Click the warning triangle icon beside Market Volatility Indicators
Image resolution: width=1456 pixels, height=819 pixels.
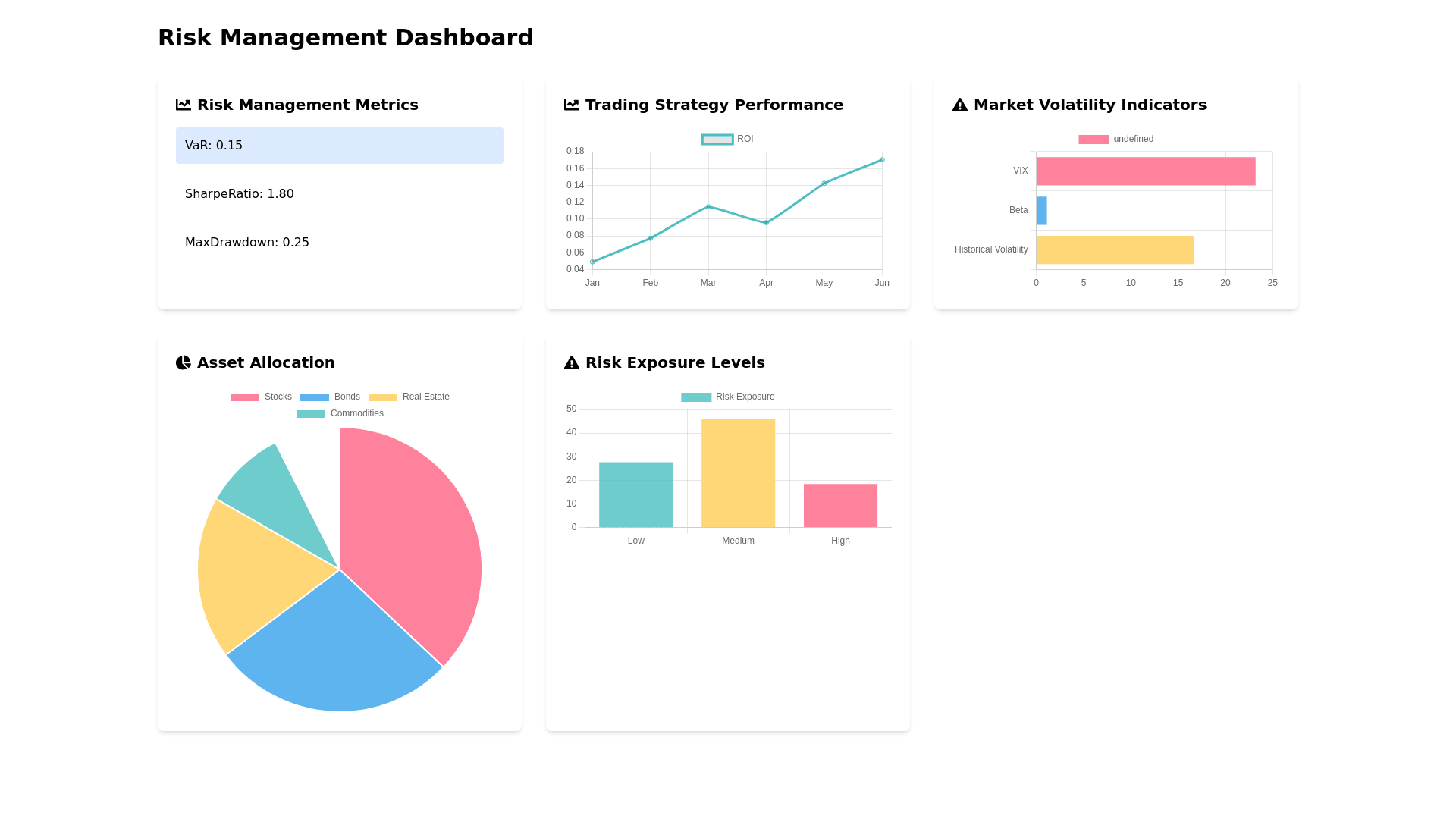[959, 105]
